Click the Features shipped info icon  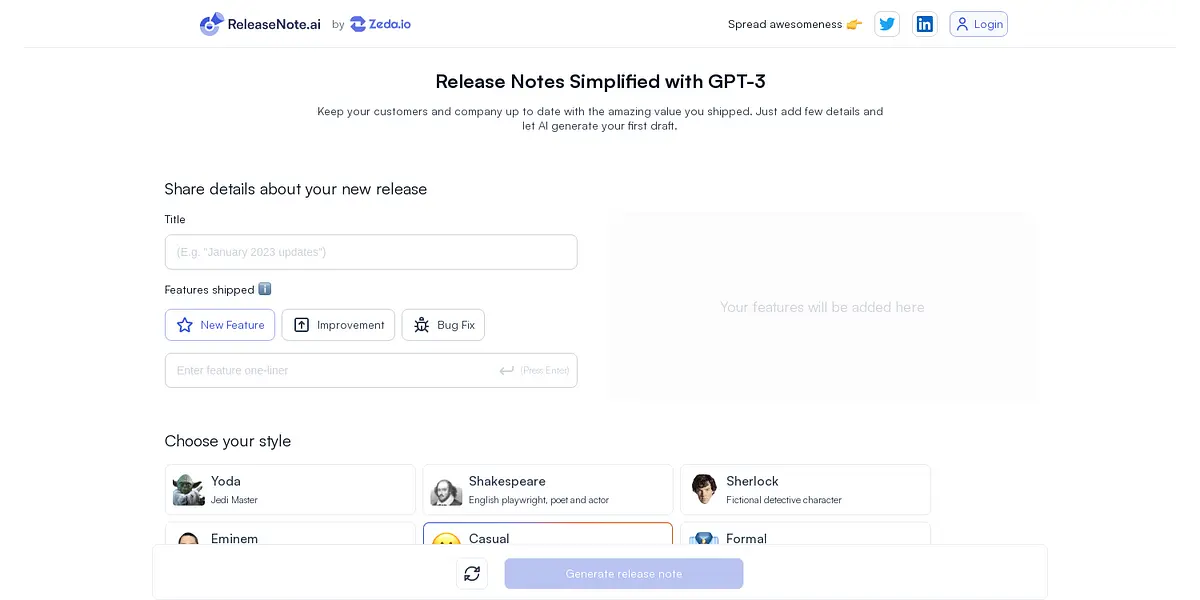pos(265,289)
